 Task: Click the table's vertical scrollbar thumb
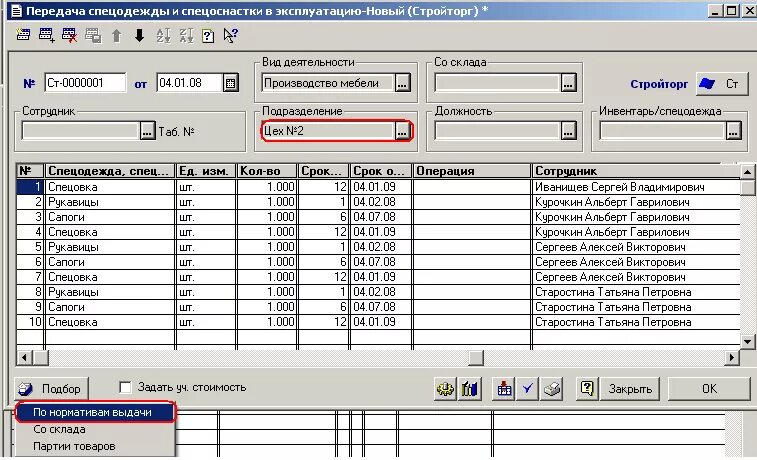pyautogui.click(x=747, y=188)
